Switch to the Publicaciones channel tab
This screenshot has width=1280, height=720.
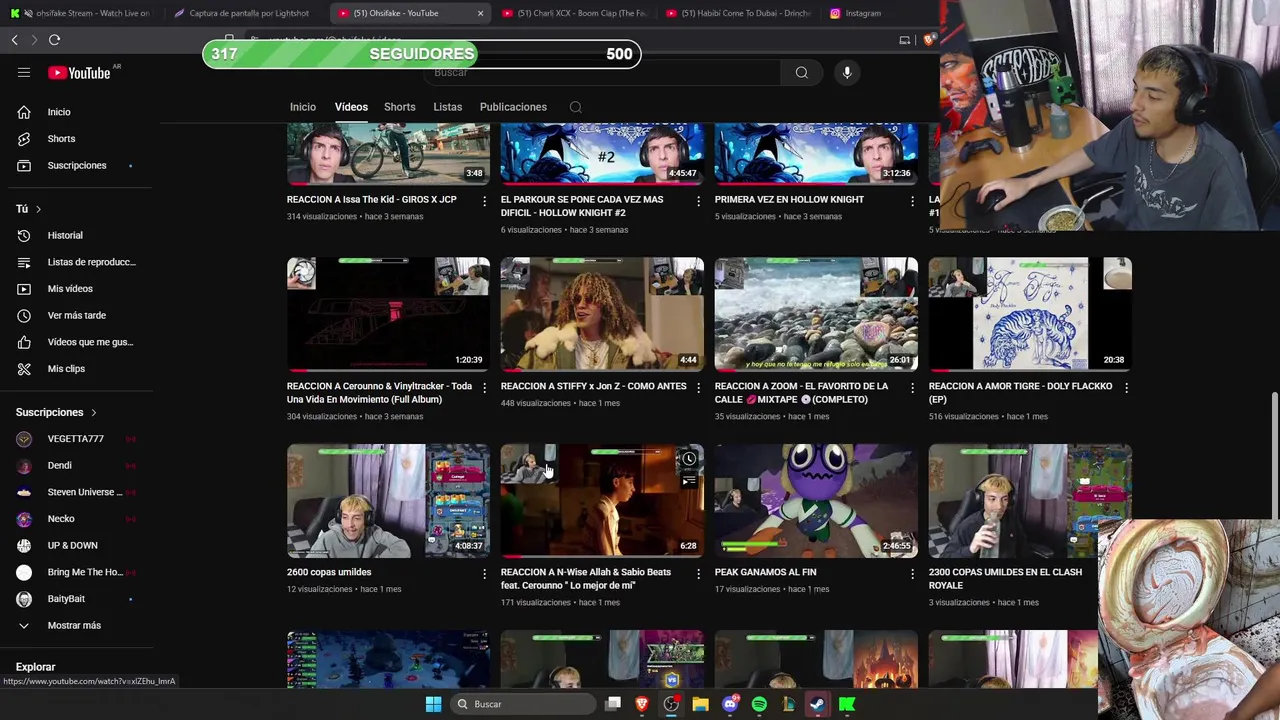[513, 107]
